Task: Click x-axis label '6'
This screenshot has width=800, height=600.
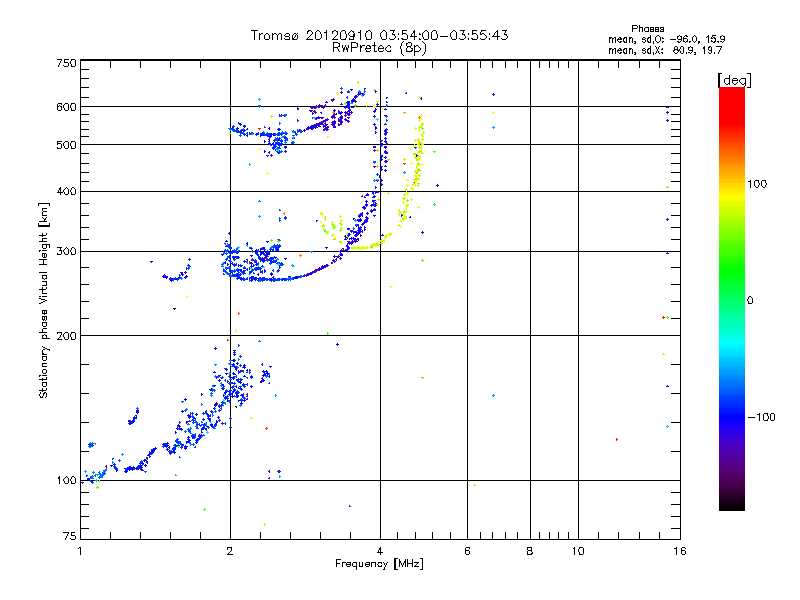Action: coord(467,551)
